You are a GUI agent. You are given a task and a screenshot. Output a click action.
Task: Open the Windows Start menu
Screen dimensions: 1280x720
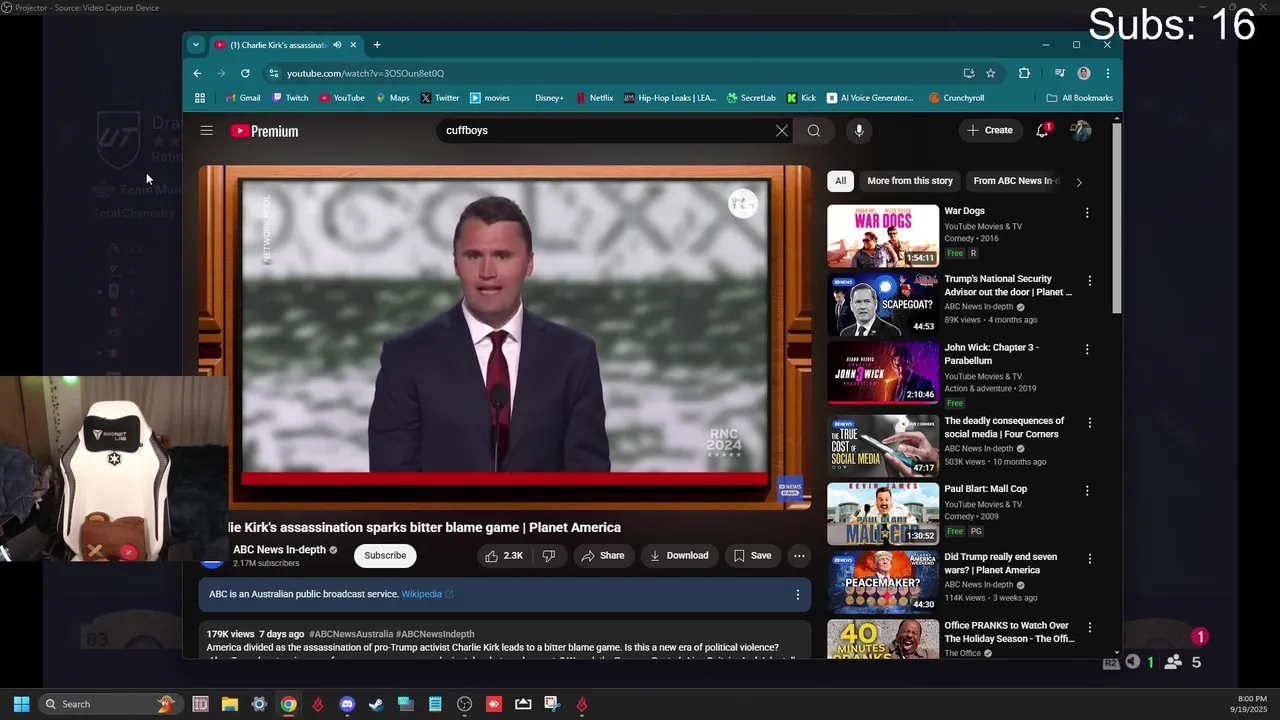(x=21, y=704)
